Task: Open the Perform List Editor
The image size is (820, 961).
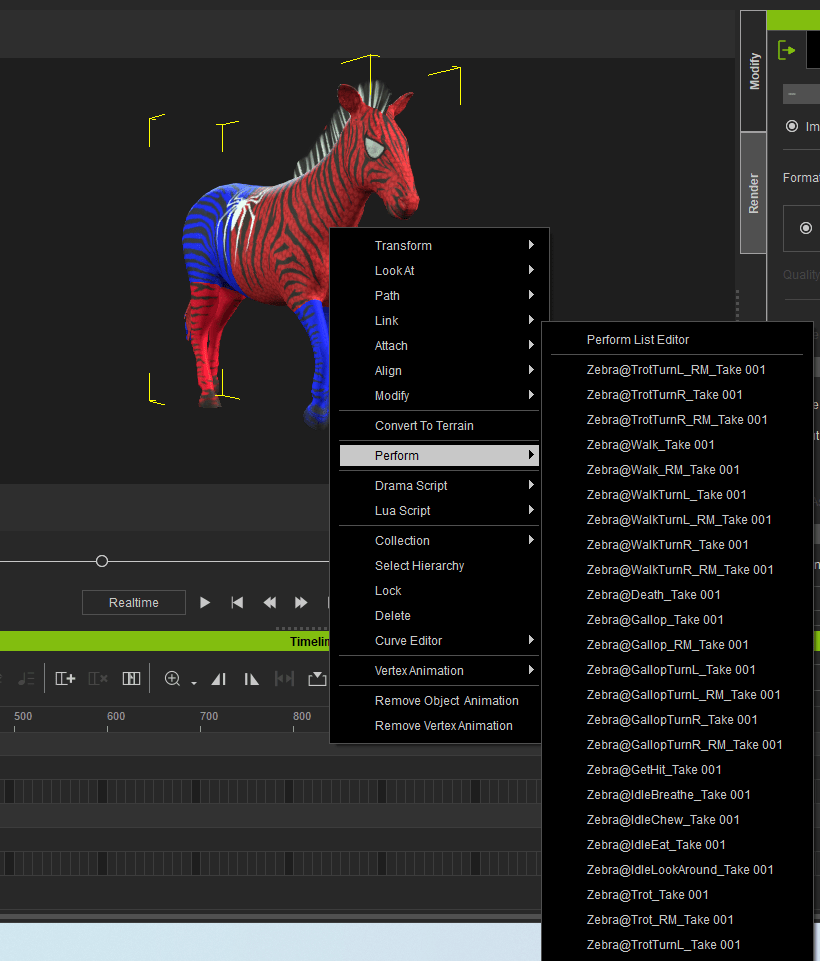Action: (639, 340)
